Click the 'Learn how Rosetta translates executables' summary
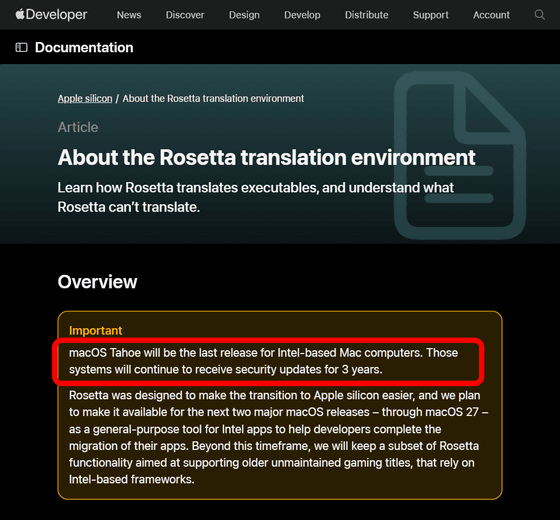 pyautogui.click(x=256, y=197)
